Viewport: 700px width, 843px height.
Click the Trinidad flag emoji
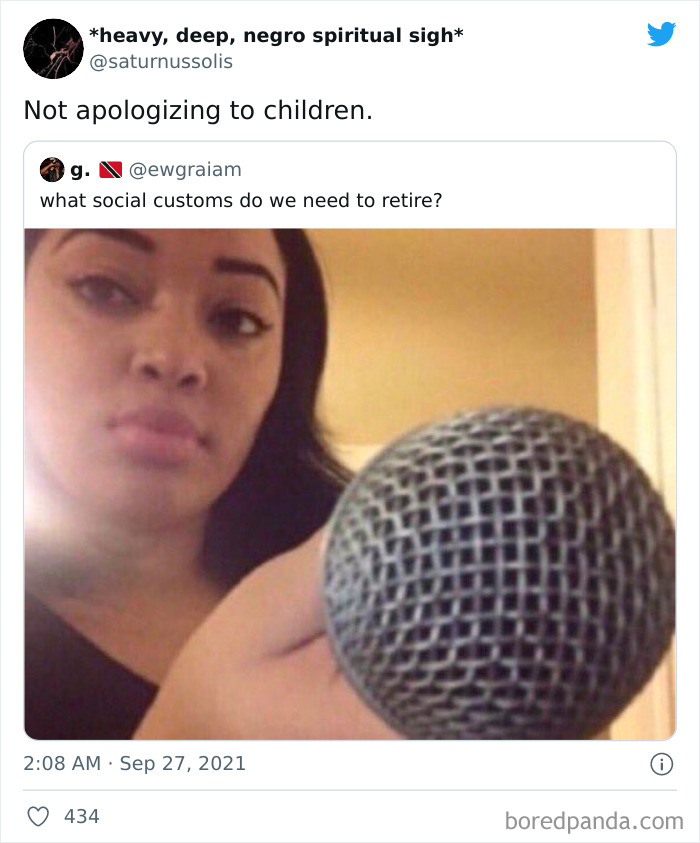(111, 170)
